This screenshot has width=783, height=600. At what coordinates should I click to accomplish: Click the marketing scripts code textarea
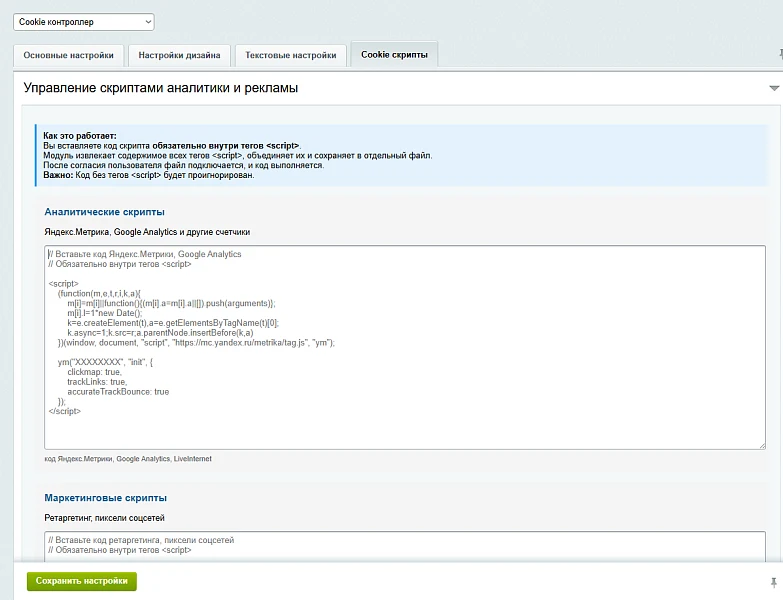click(x=405, y=546)
